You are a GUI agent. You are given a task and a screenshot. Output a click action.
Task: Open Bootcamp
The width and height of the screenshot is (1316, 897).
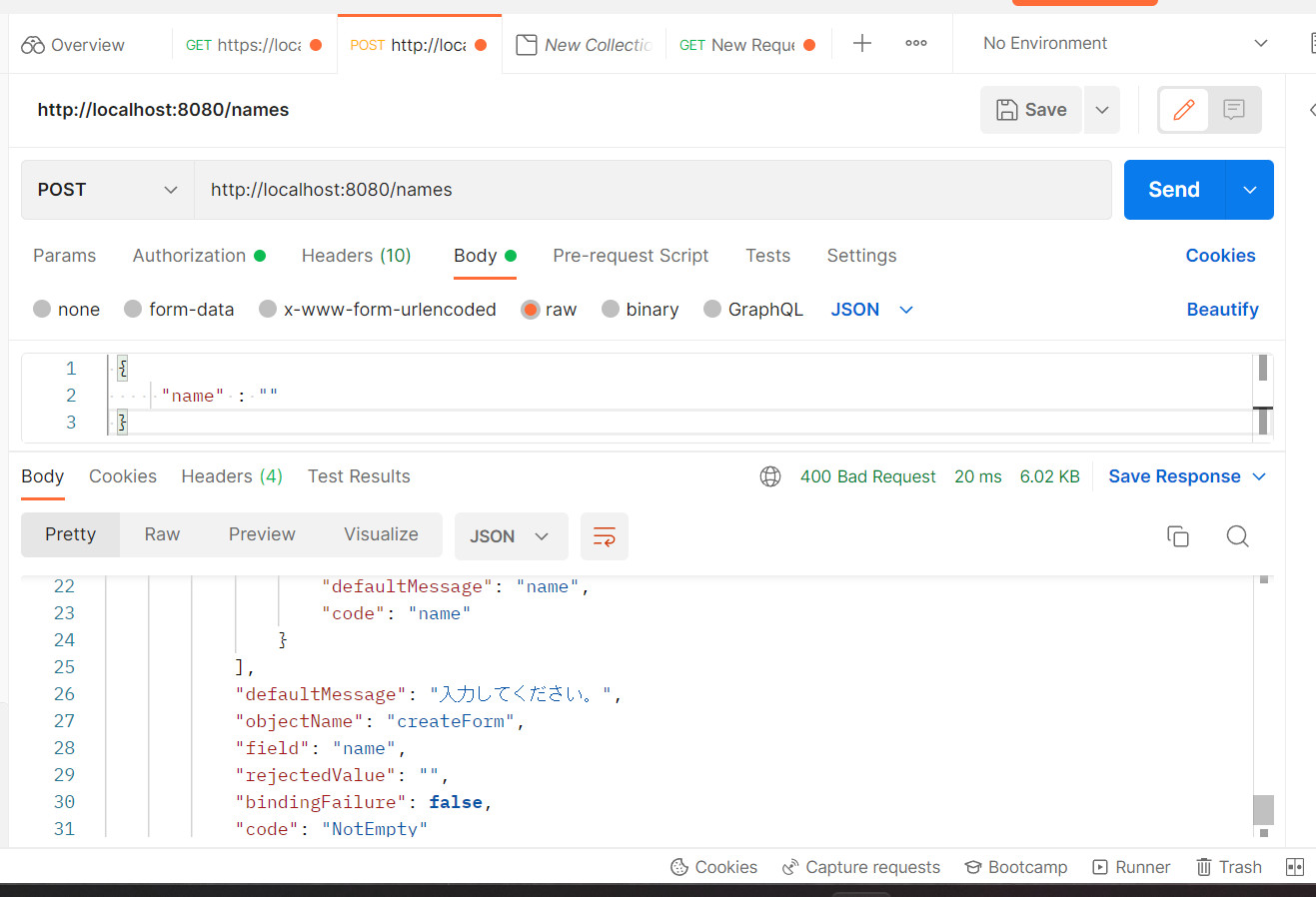[x=1015, y=866]
